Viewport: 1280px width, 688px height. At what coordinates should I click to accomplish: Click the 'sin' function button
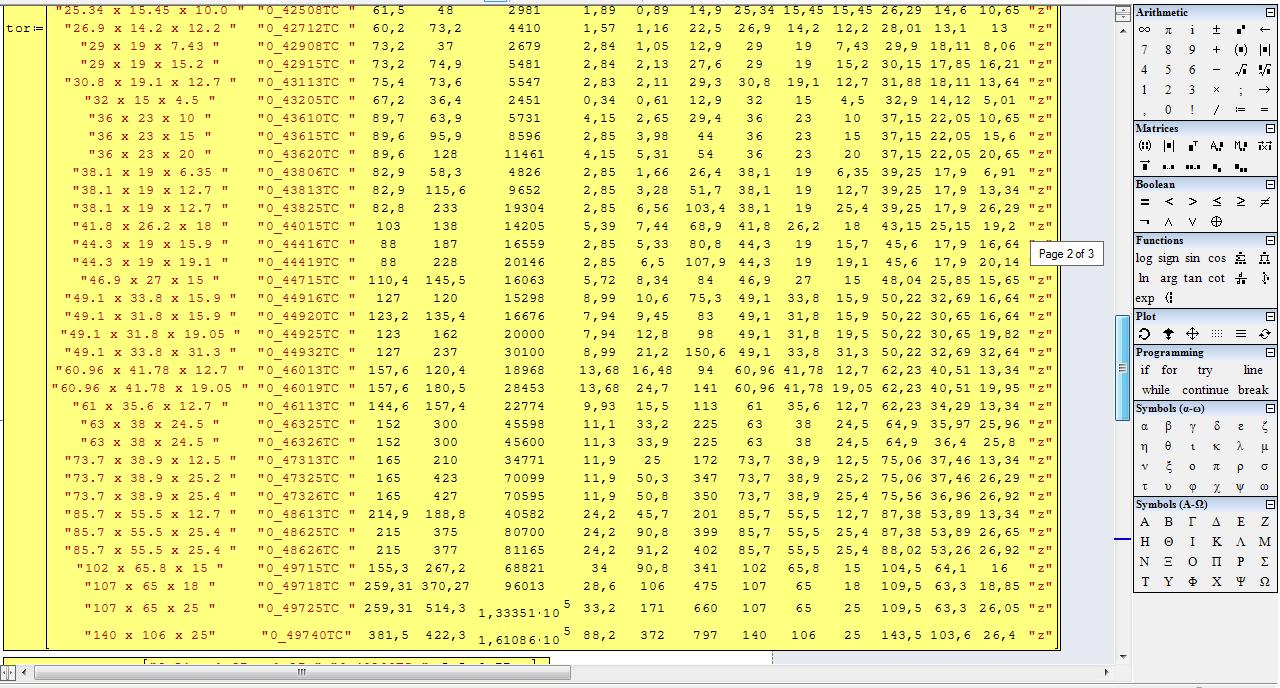pos(1192,258)
